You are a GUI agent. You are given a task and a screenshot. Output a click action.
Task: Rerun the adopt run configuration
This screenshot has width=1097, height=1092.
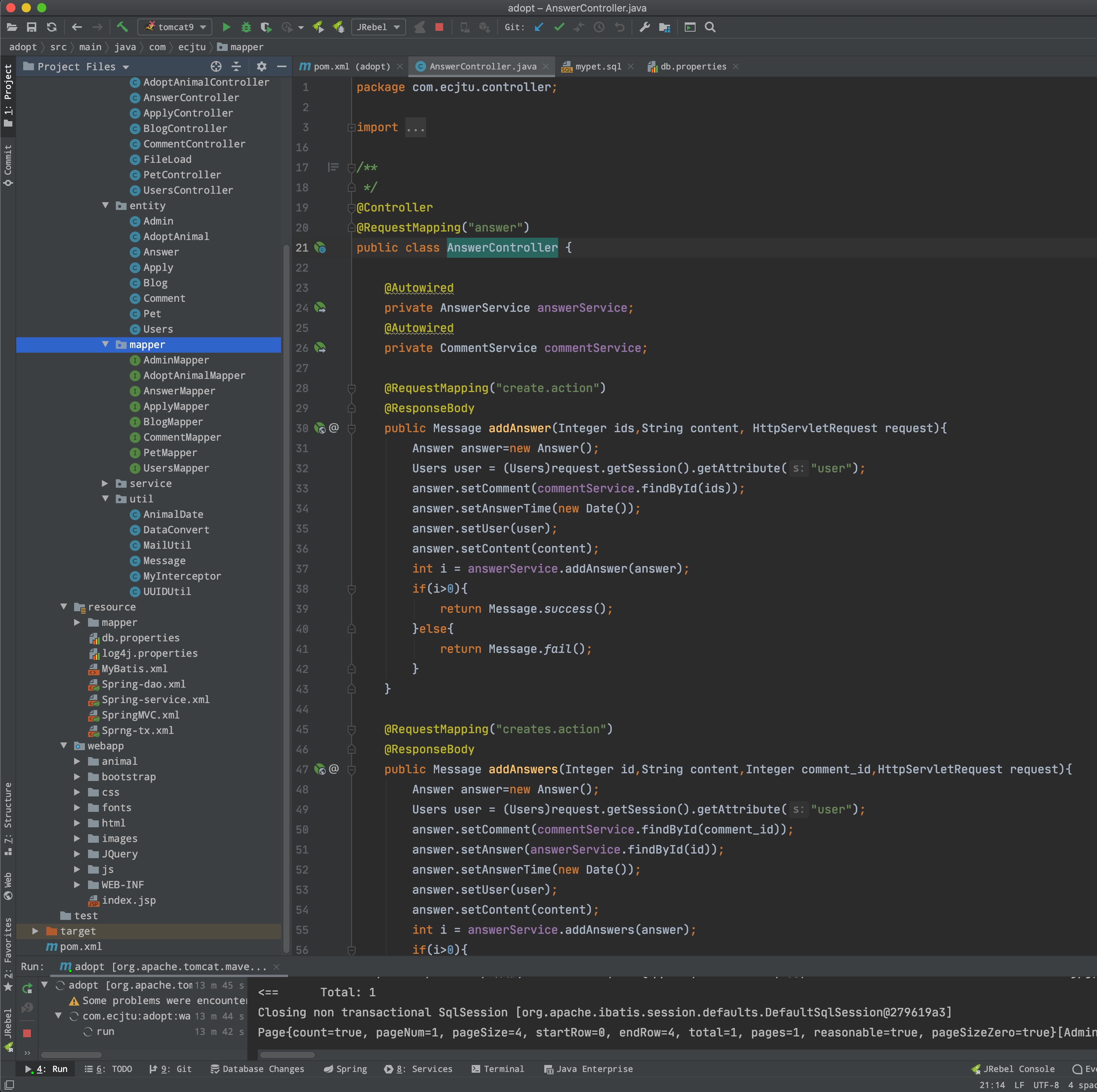coord(27,988)
